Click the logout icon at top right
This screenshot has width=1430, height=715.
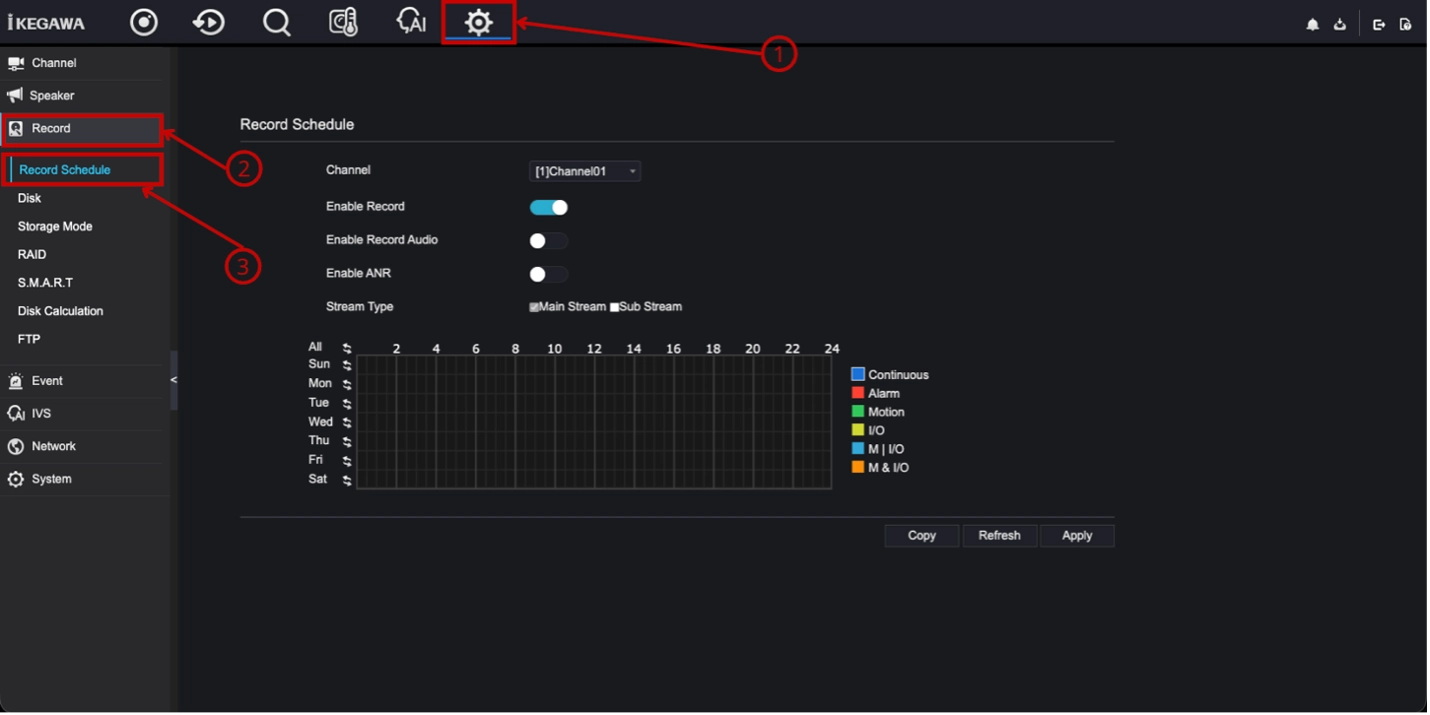(1379, 25)
